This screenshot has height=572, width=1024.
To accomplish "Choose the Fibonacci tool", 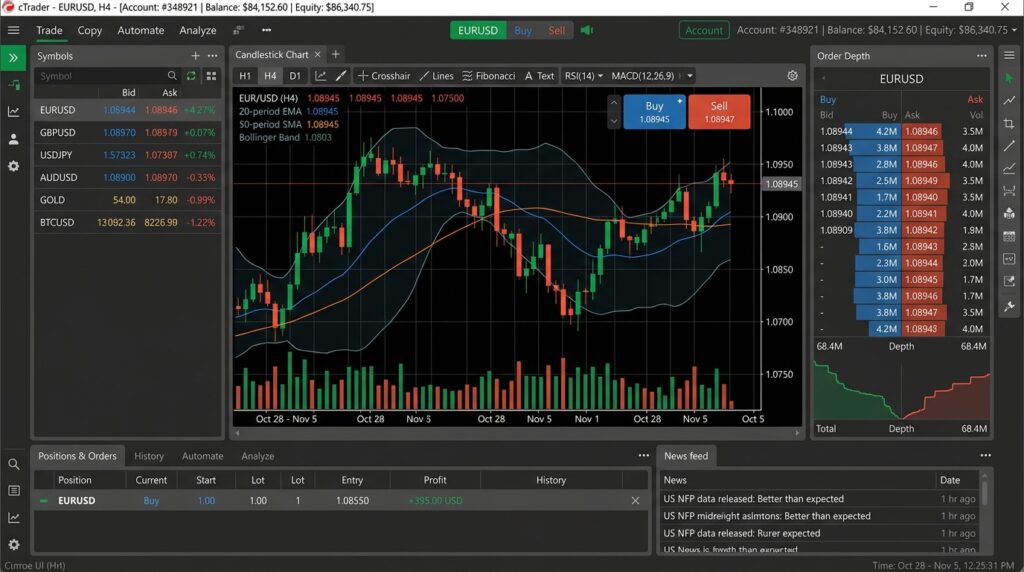I will (488, 76).
